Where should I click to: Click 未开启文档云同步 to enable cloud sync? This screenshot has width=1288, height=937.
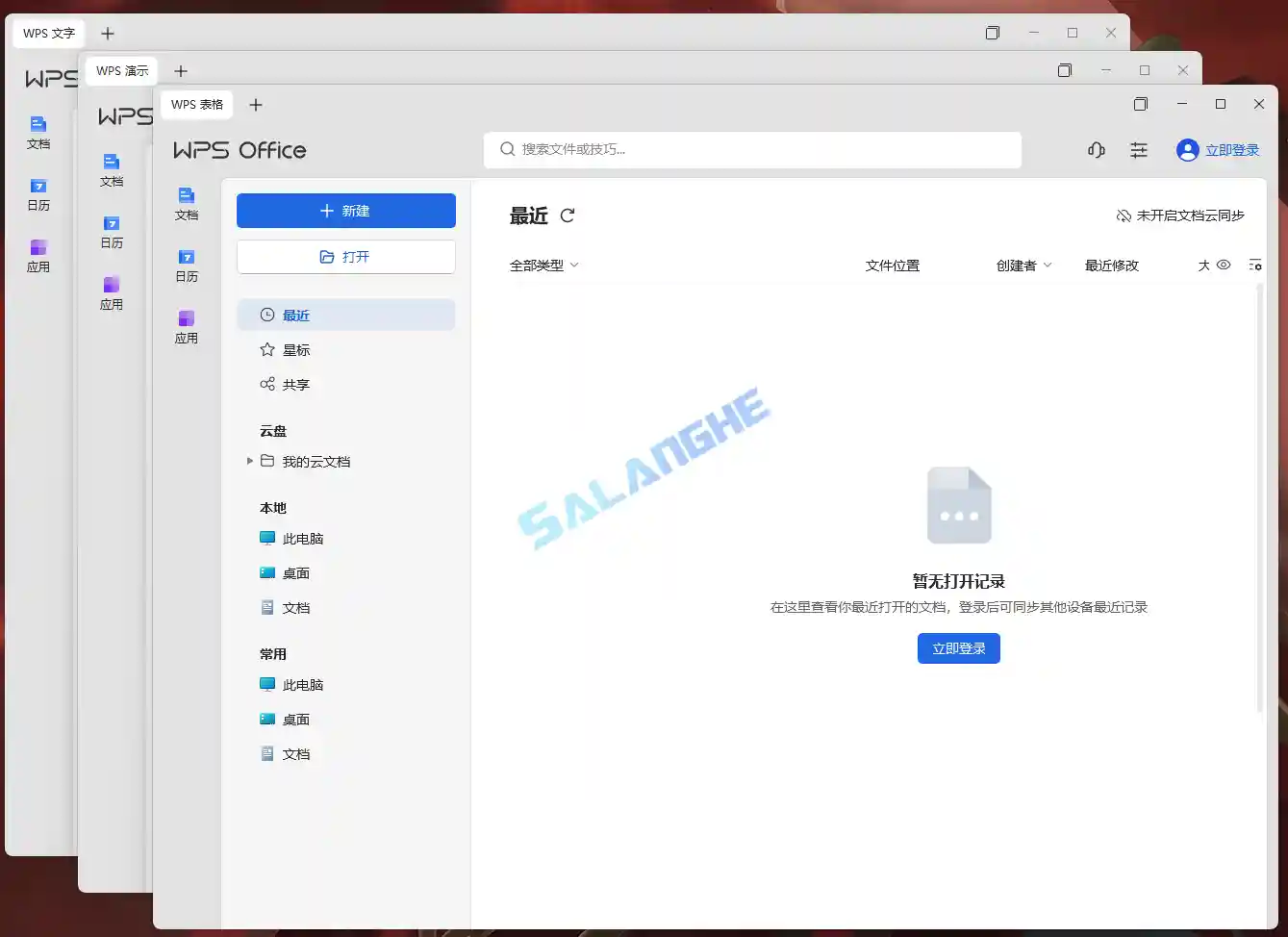pyautogui.click(x=1180, y=215)
